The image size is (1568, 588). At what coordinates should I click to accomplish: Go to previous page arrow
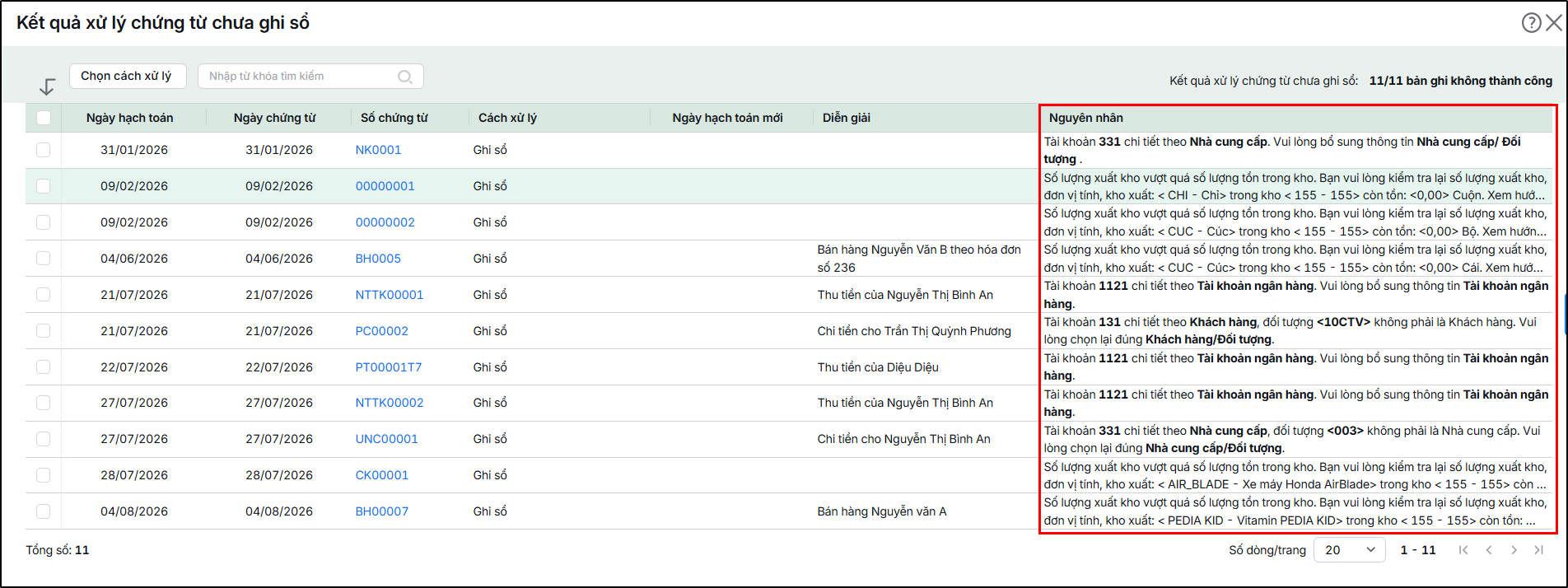click(x=1489, y=550)
